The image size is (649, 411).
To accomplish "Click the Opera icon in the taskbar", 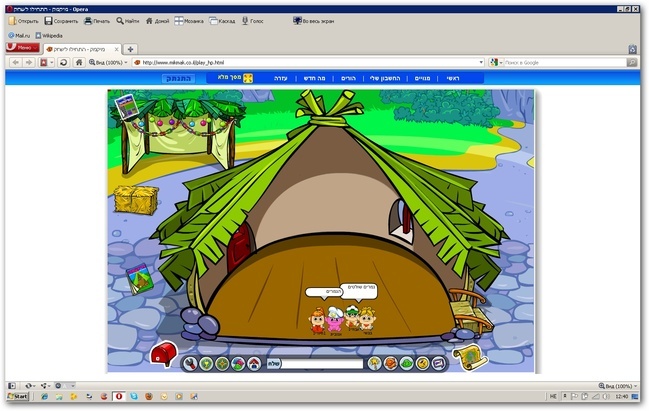I will coord(119,397).
